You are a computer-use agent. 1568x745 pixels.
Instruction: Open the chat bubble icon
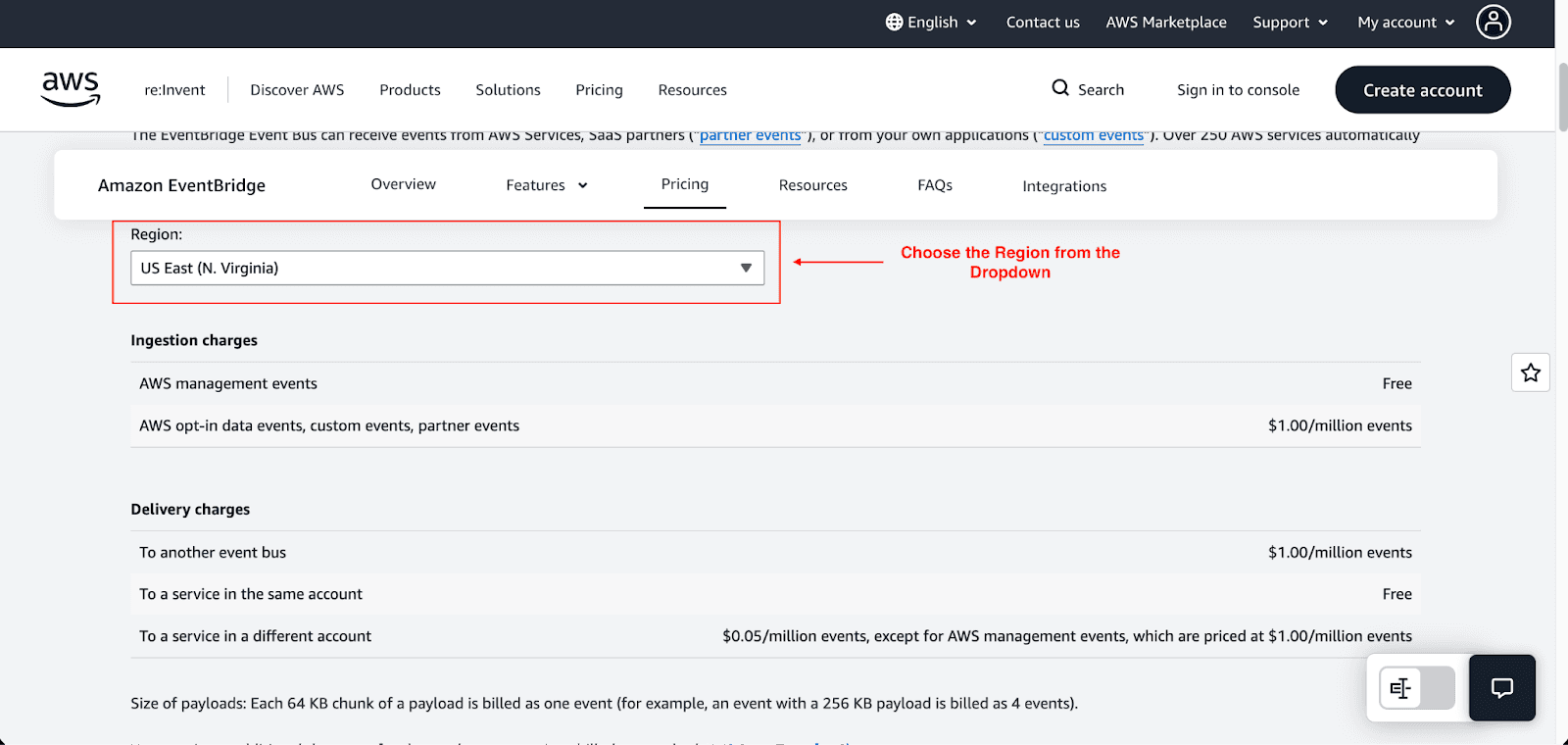click(x=1502, y=688)
